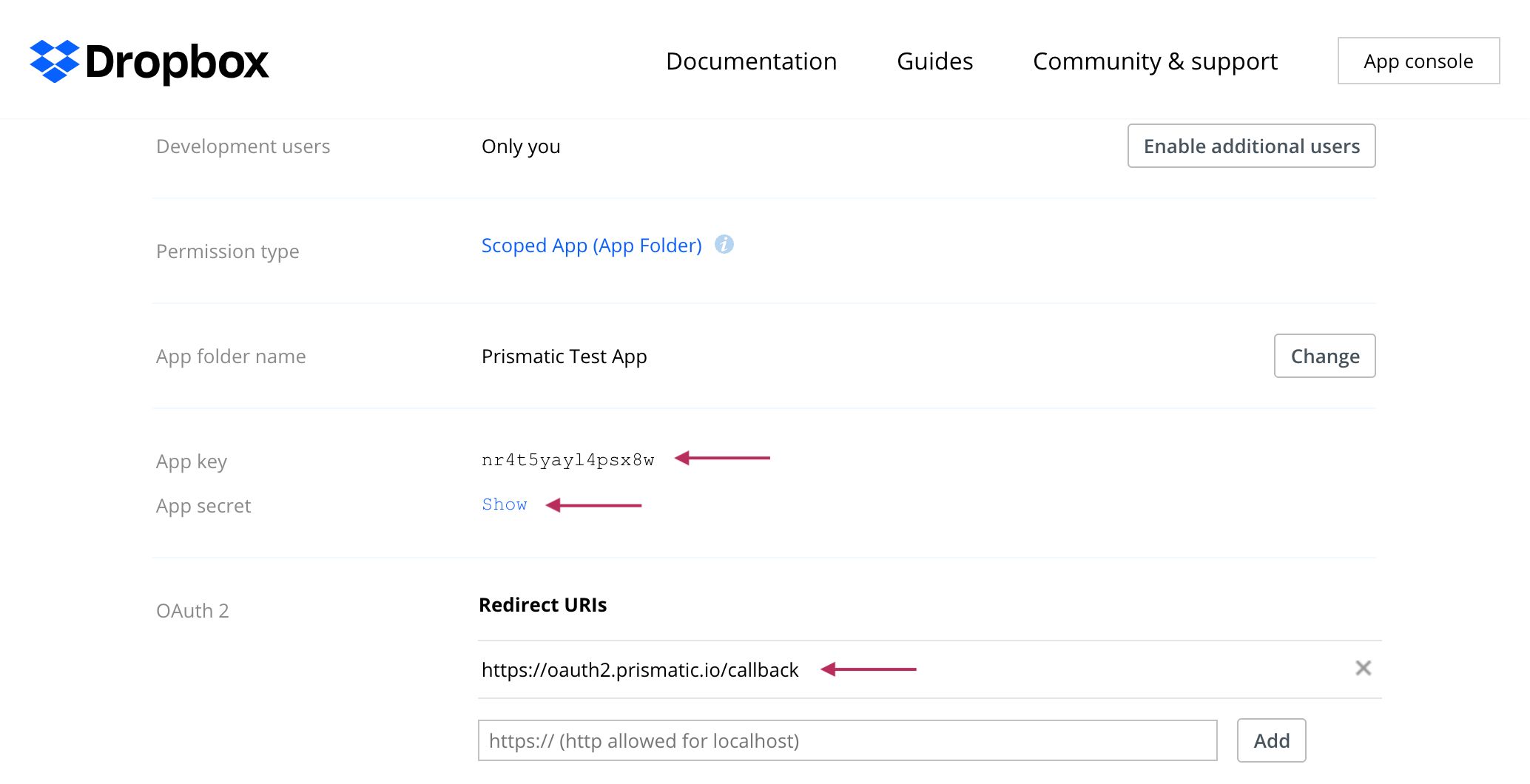Image resolution: width=1530 pixels, height=784 pixels.
Task: Click the existing redirect URI text
Action: tap(641, 669)
